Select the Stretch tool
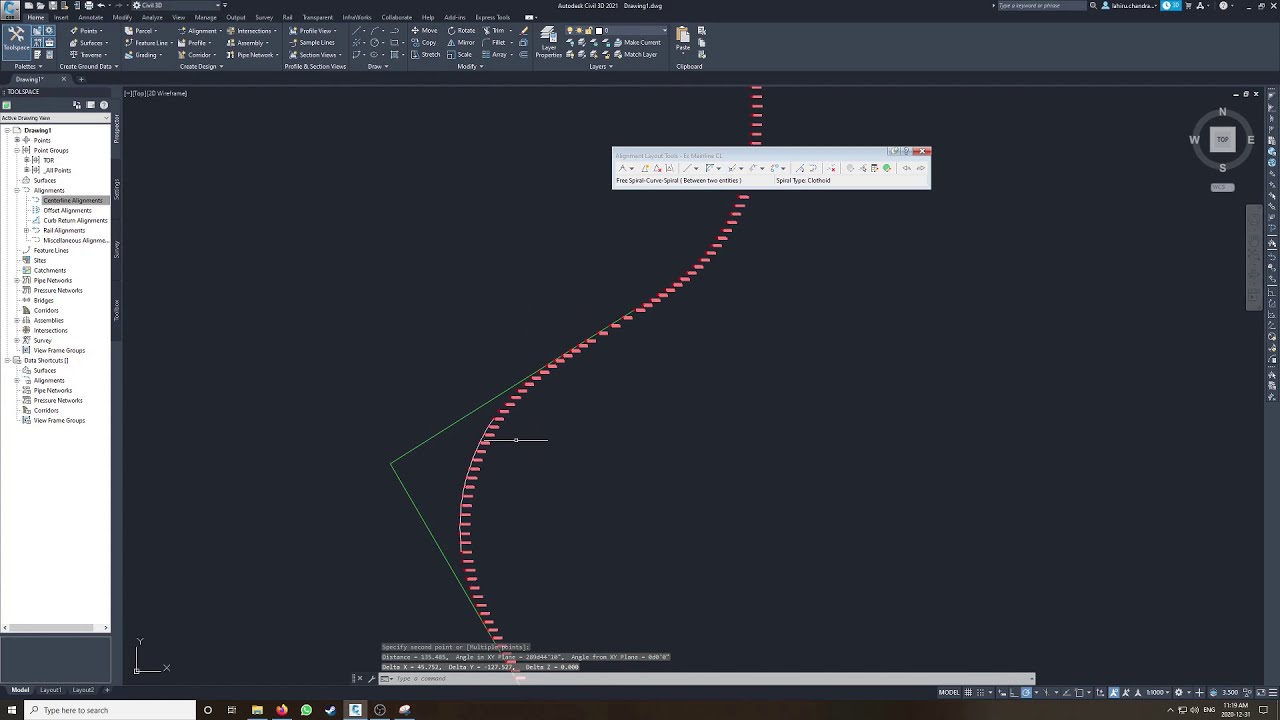The height and width of the screenshot is (720, 1280). (426, 55)
